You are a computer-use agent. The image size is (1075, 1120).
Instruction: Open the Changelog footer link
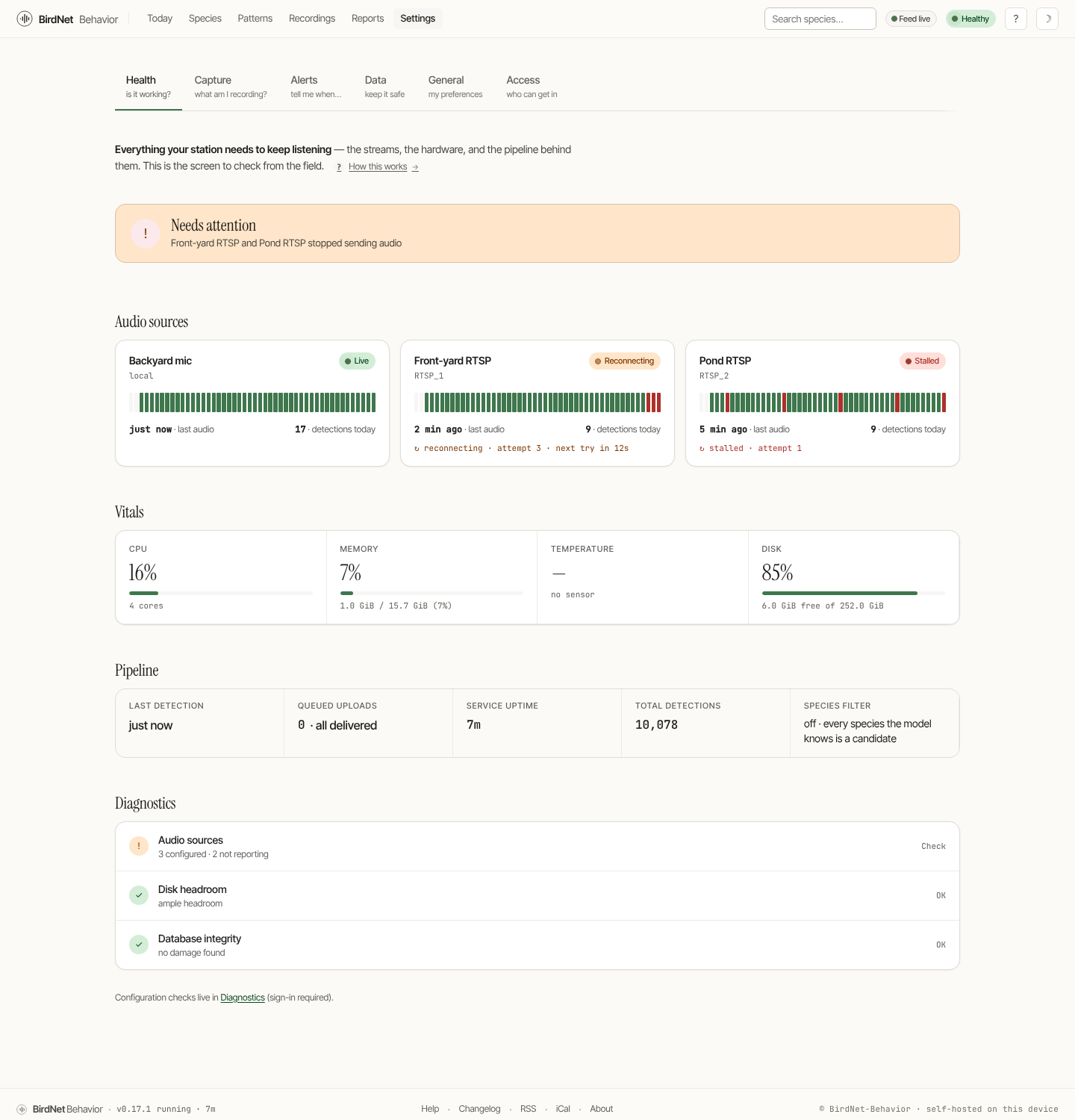pos(479,1109)
